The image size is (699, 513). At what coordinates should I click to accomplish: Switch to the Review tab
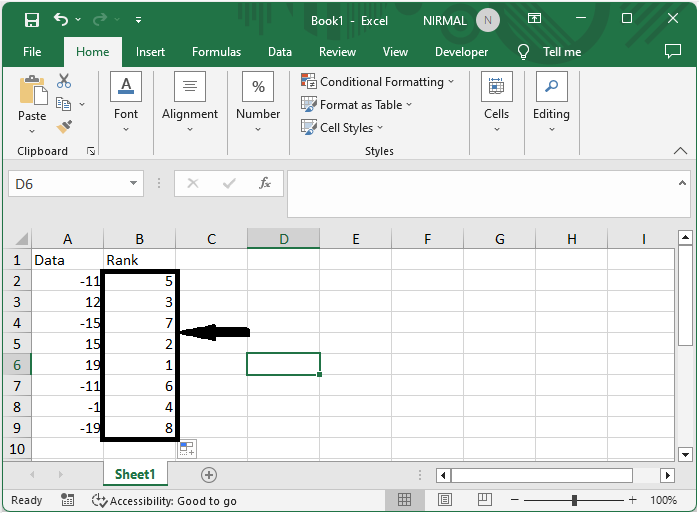pyautogui.click(x=337, y=52)
